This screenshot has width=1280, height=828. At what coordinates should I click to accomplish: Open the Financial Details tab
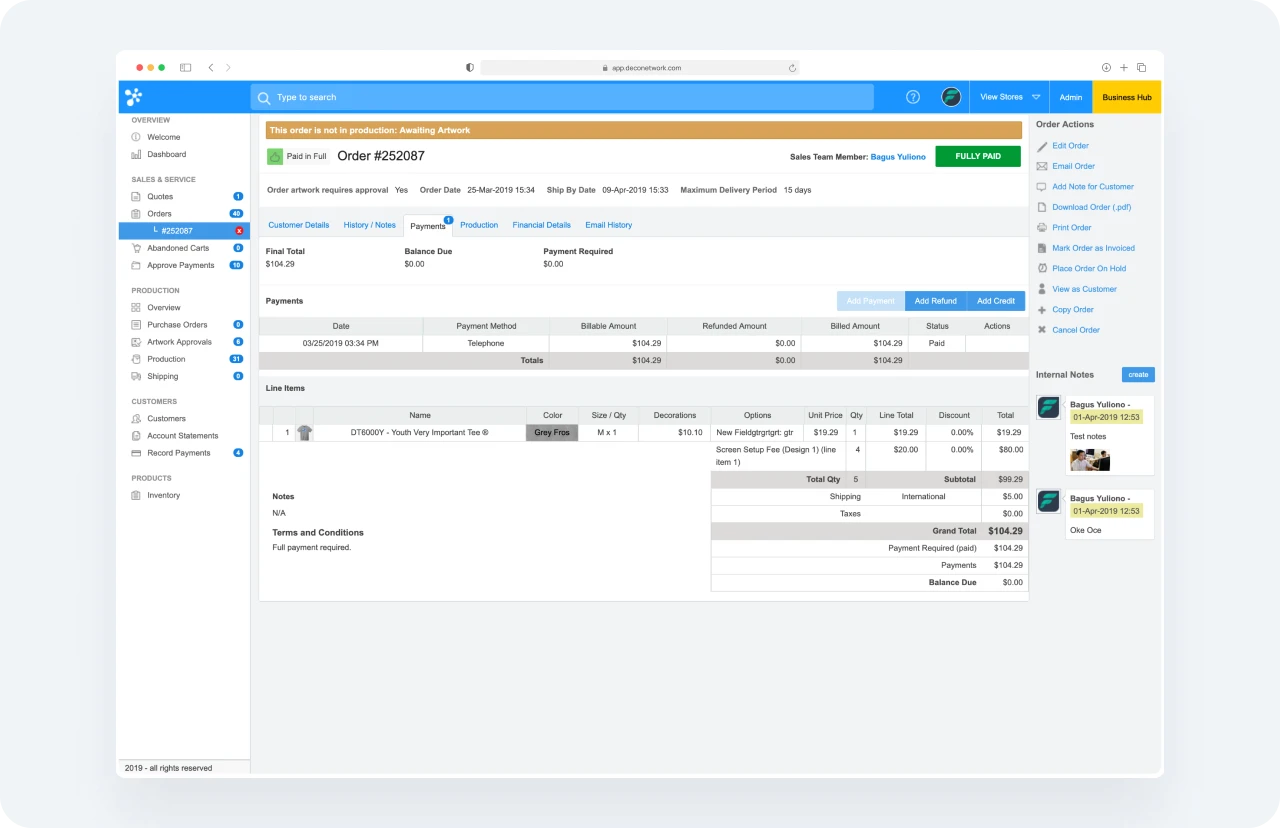(x=542, y=225)
